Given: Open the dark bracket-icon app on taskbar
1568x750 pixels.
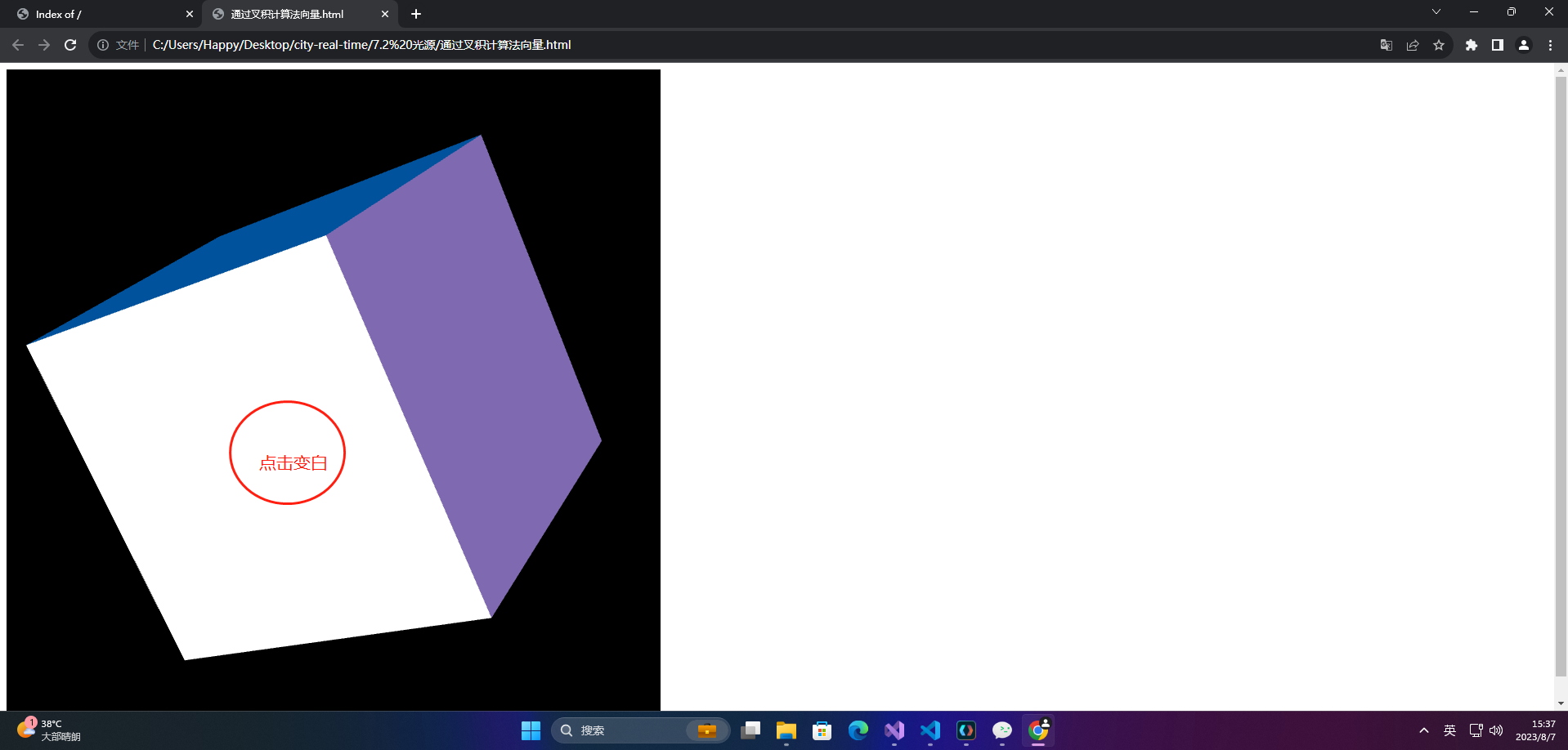Looking at the screenshot, I should pos(966,730).
